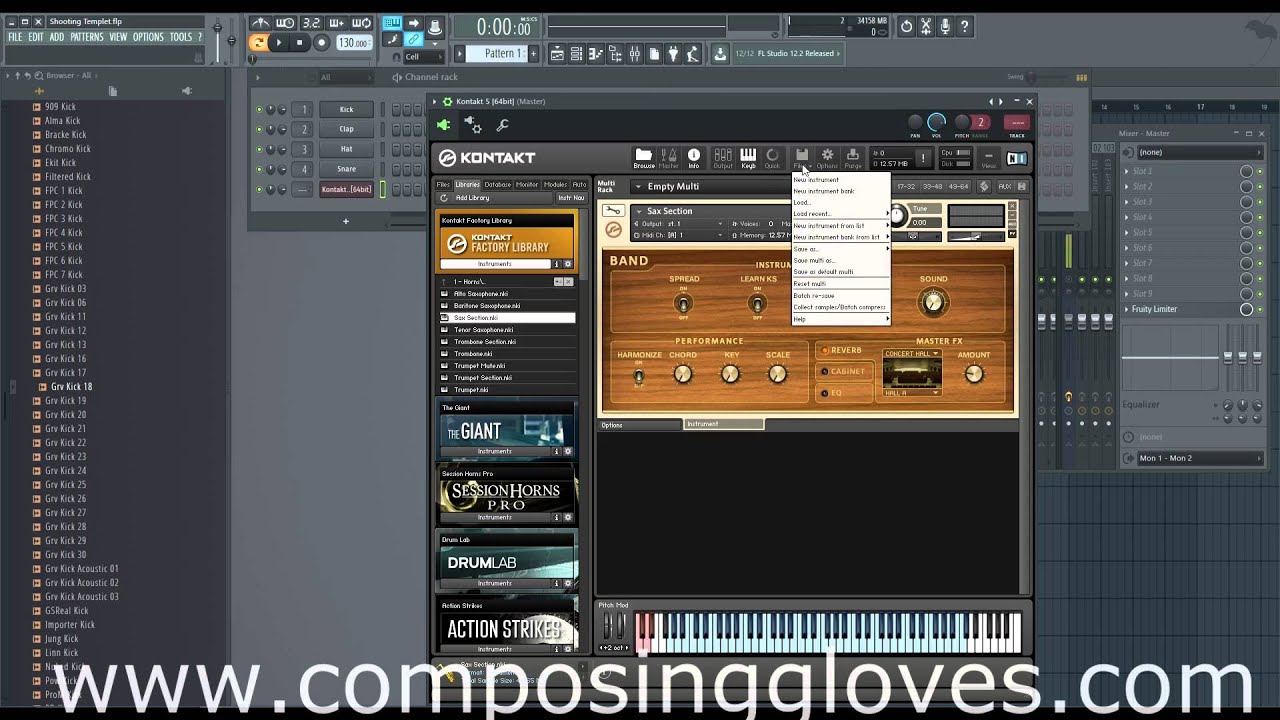Open the PATTERNS menu in FL Studio
This screenshot has height=720, width=1280.
click(x=87, y=37)
